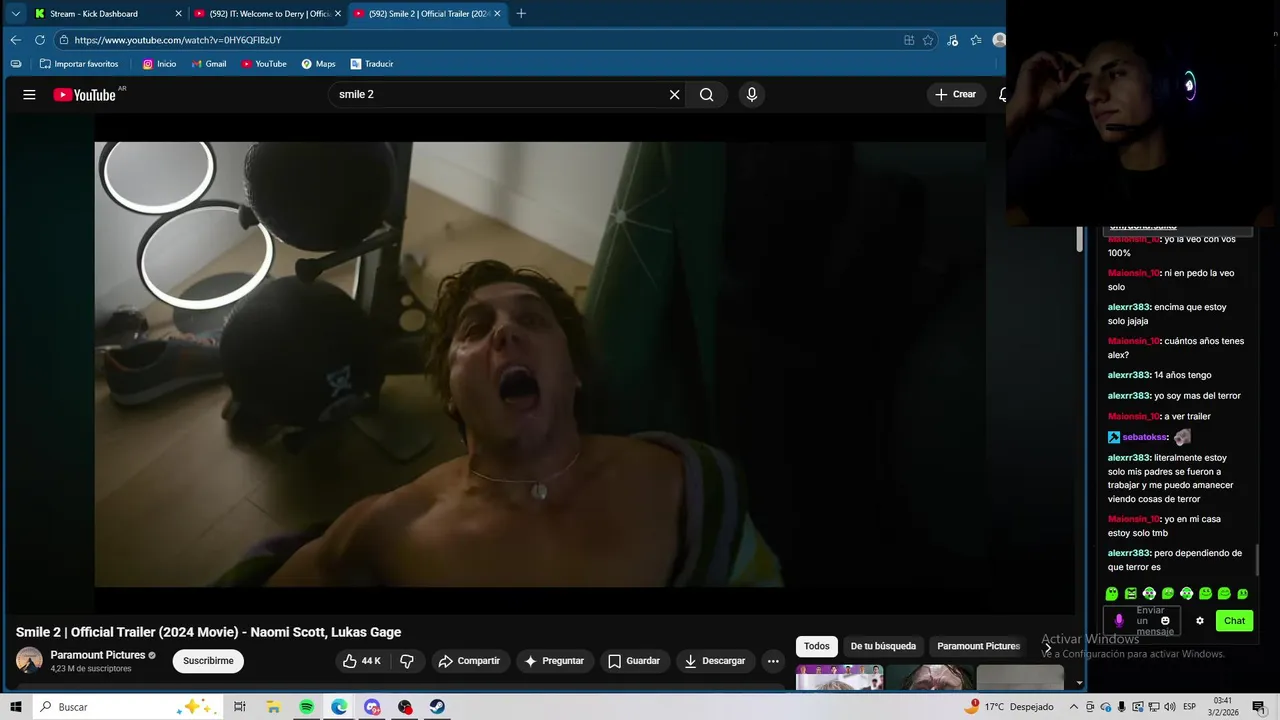Click the green Chat send button

pos(1234,621)
